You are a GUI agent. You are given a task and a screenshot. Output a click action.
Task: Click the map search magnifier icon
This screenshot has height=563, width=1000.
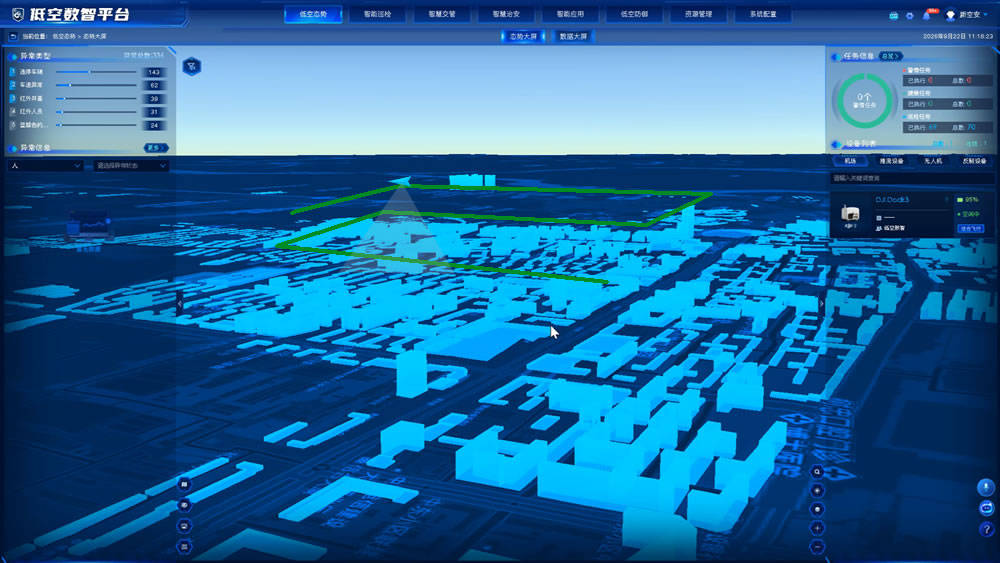click(817, 472)
